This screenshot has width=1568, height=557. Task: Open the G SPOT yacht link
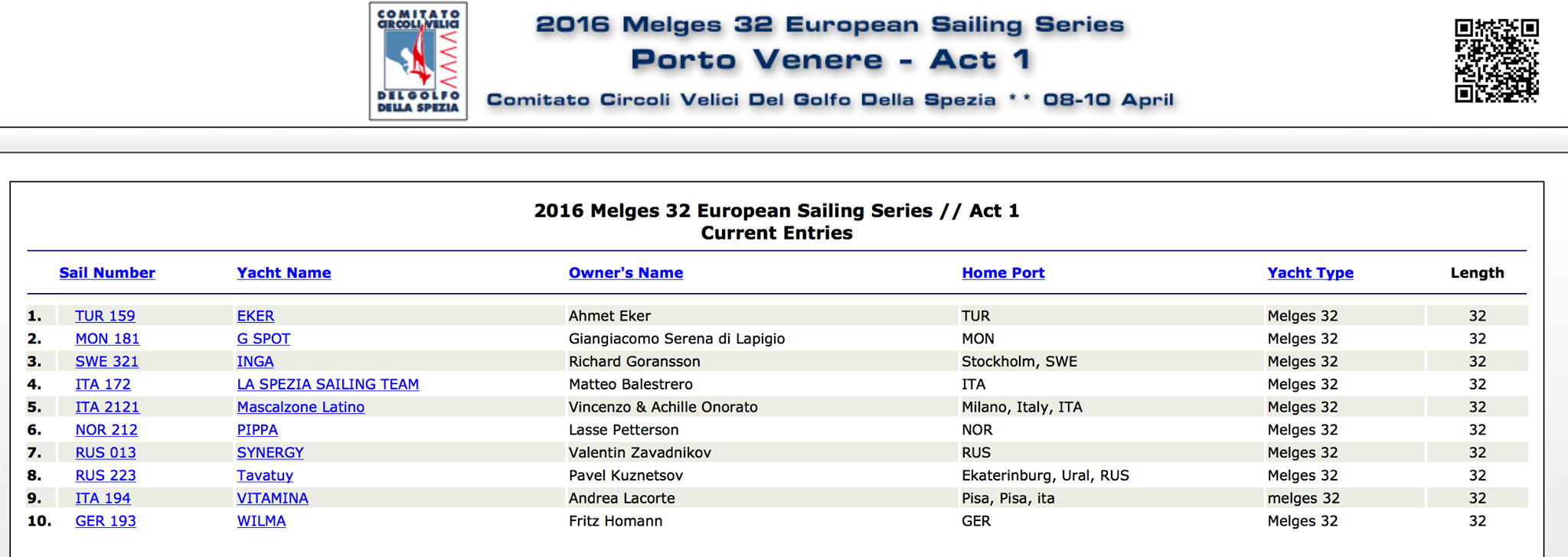point(263,339)
